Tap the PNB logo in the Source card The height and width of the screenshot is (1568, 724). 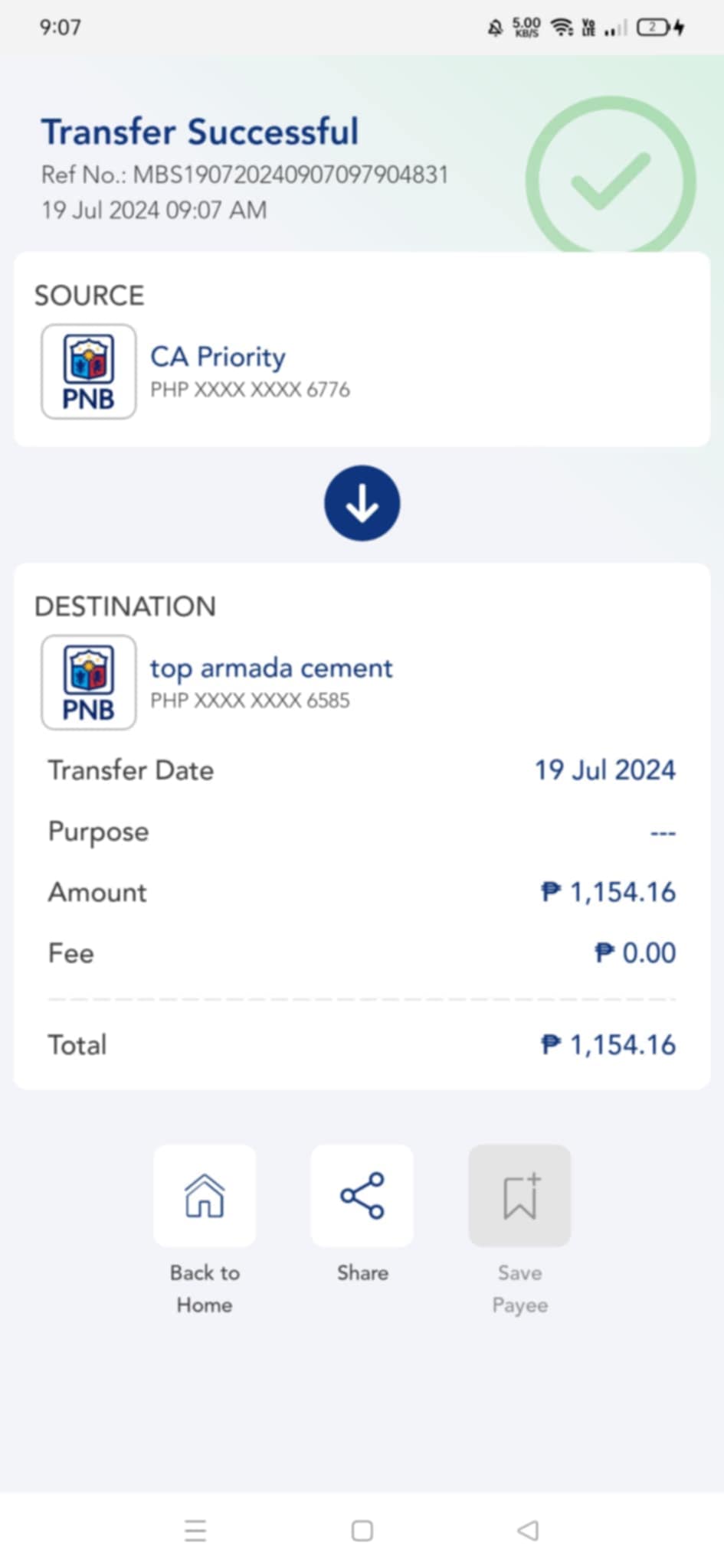tap(89, 371)
